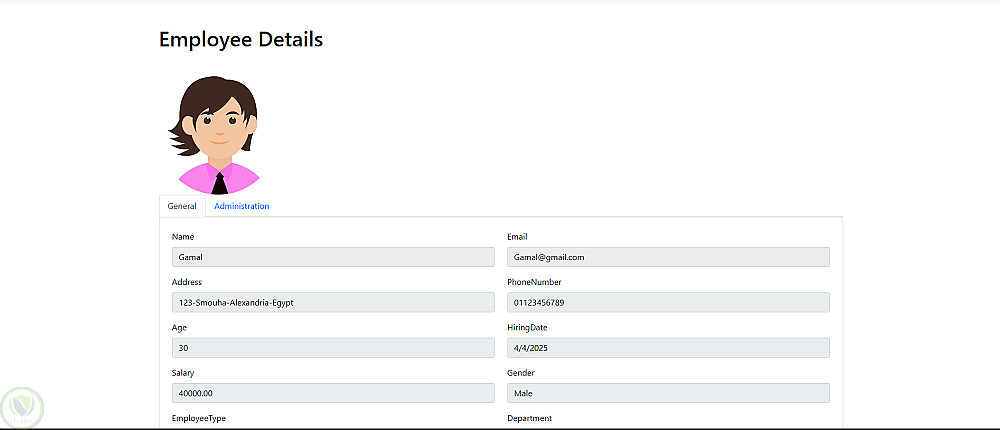
Task: Click the EmployeeType label
Action: click(199, 418)
